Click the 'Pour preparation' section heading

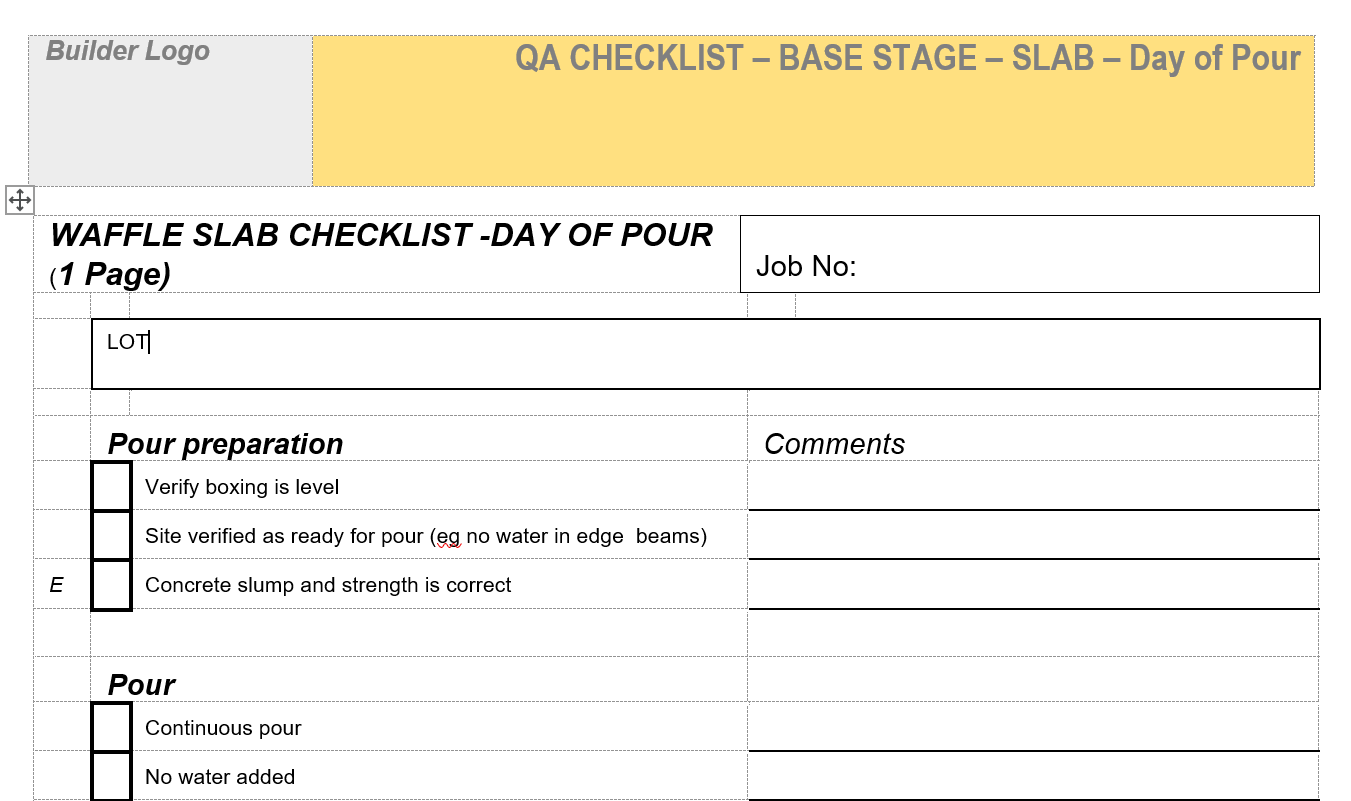pos(225,444)
